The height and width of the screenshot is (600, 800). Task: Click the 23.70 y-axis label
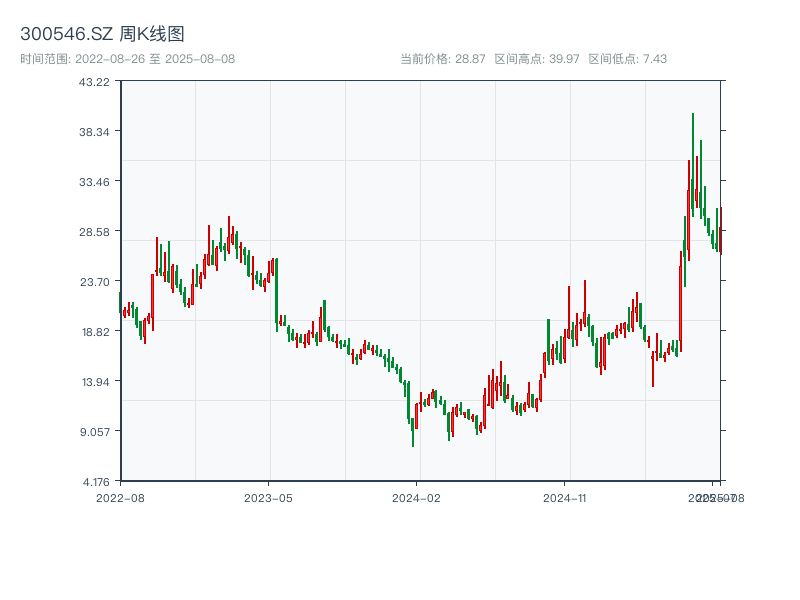(x=94, y=282)
